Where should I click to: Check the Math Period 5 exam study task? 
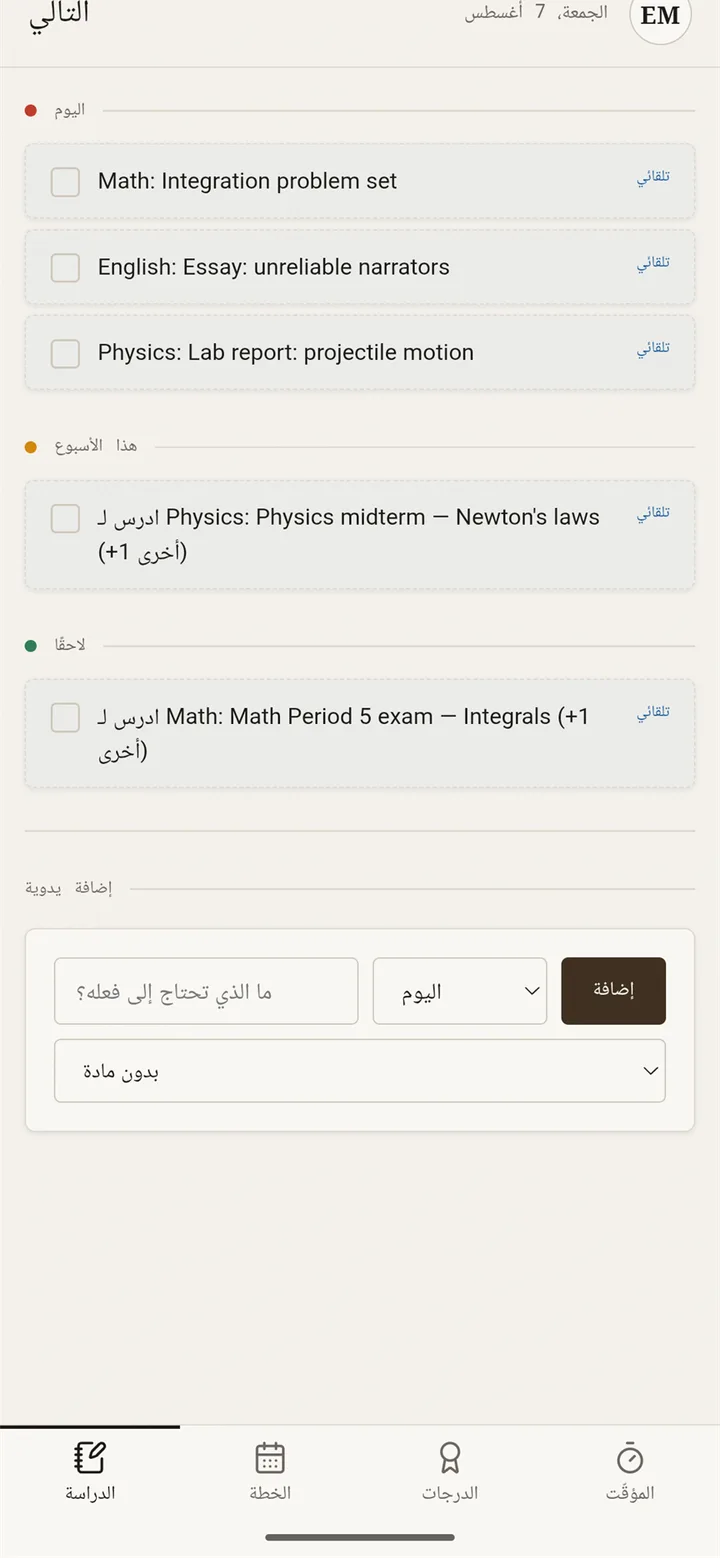tap(65, 717)
